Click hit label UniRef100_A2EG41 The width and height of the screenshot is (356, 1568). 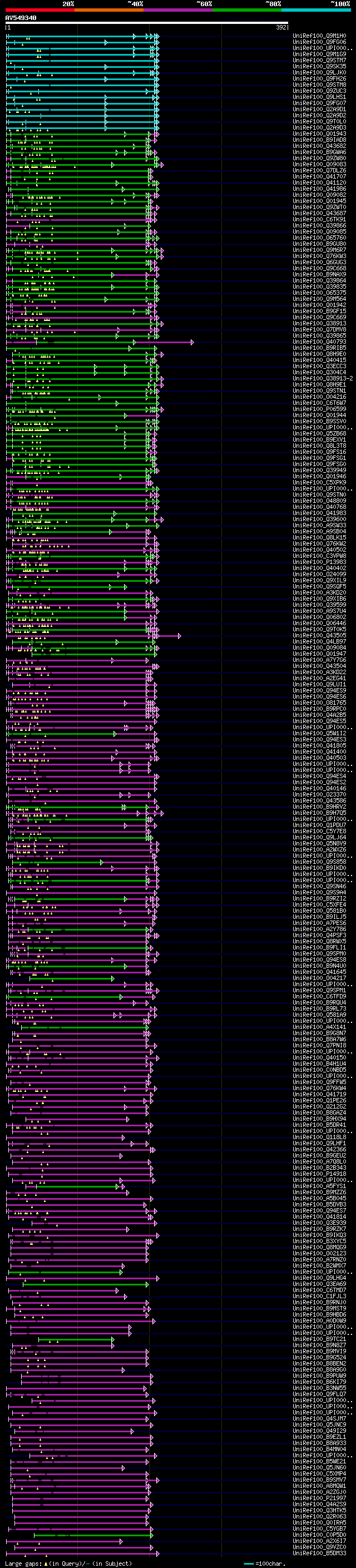[x=319, y=678]
